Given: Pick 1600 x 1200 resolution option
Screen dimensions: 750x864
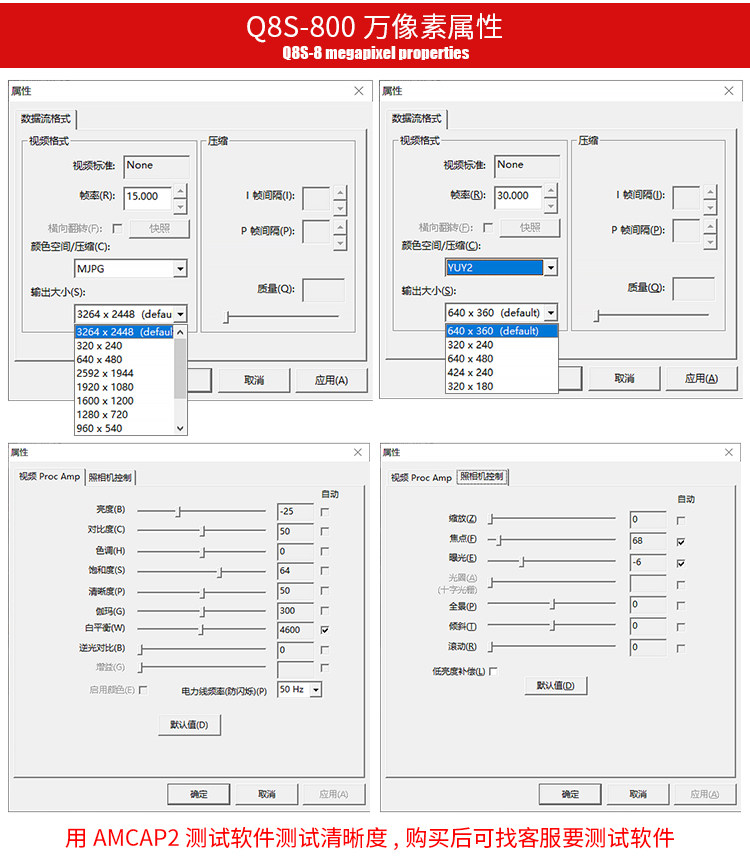Looking at the screenshot, I should 125,401.
